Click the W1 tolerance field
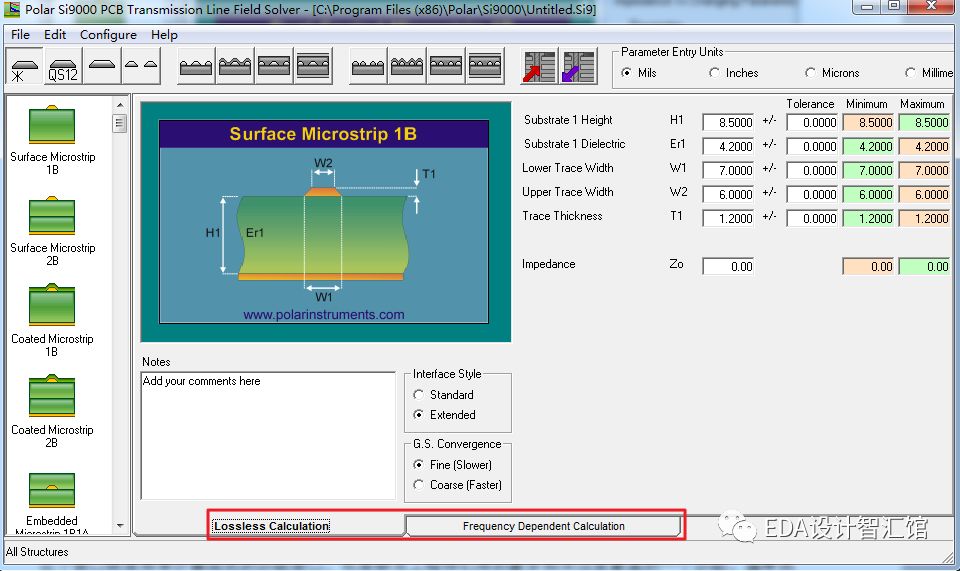 (x=812, y=170)
